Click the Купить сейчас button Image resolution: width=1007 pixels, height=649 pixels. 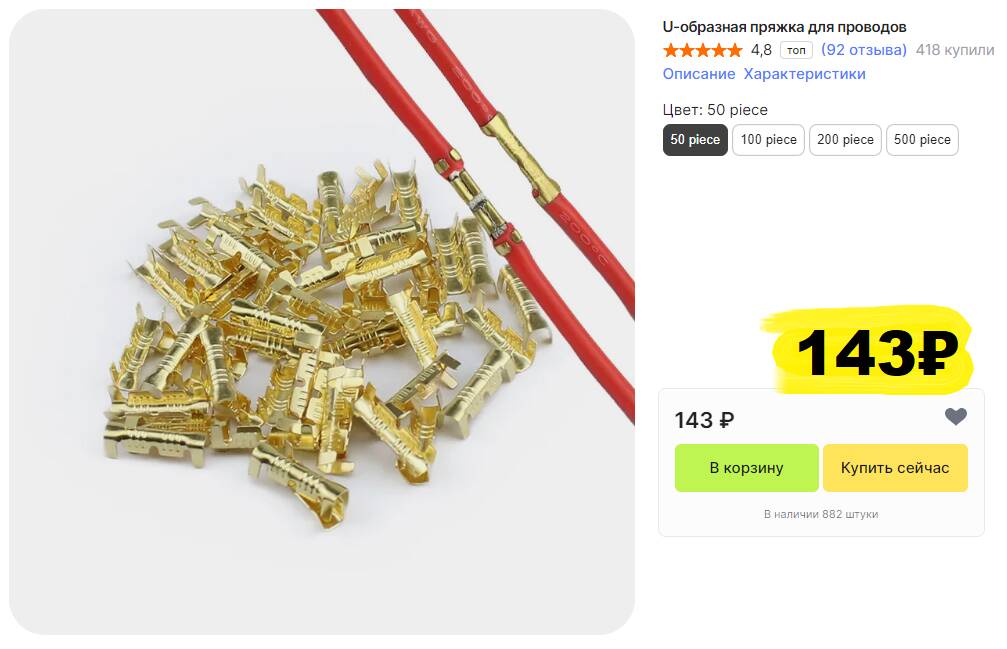(895, 468)
